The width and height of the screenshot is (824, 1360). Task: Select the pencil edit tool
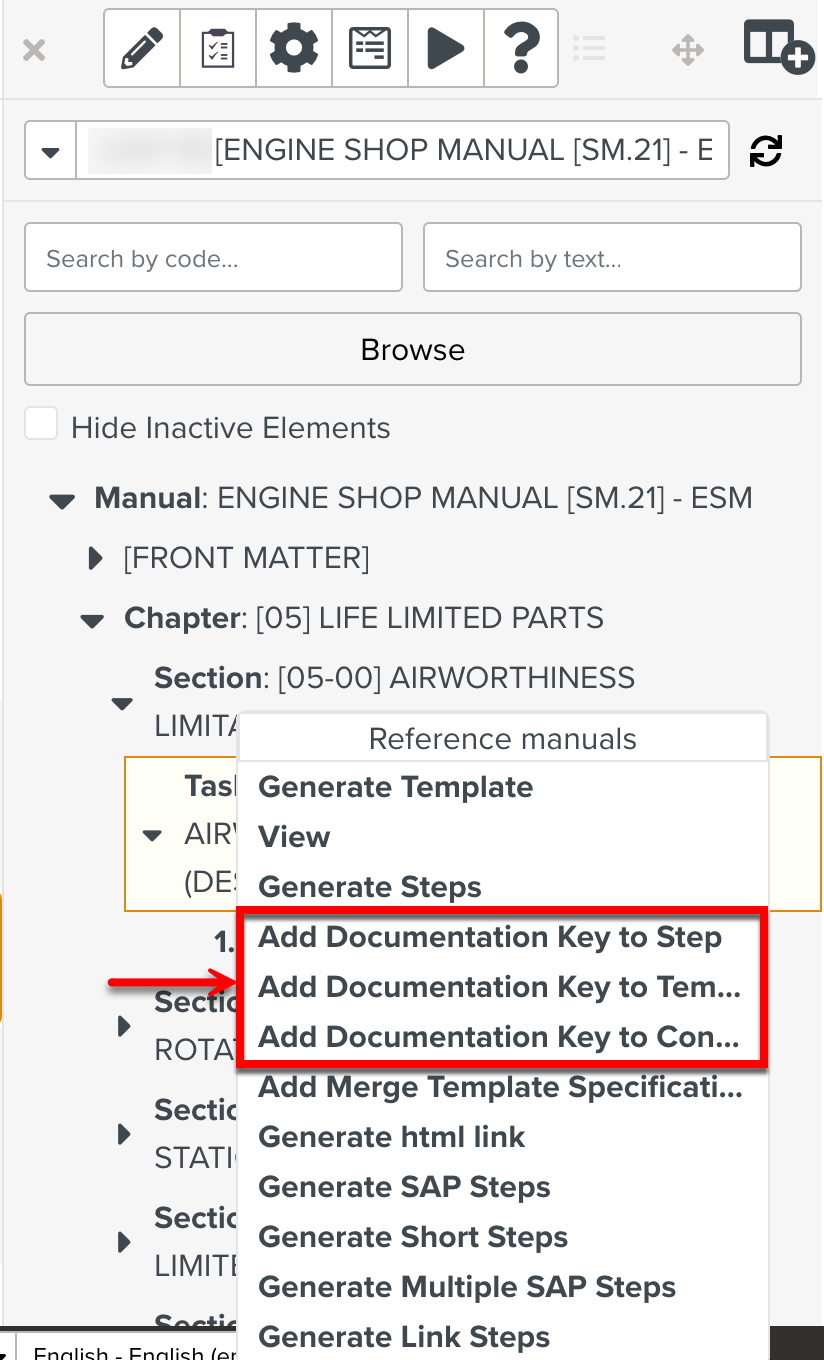click(x=141, y=47)
